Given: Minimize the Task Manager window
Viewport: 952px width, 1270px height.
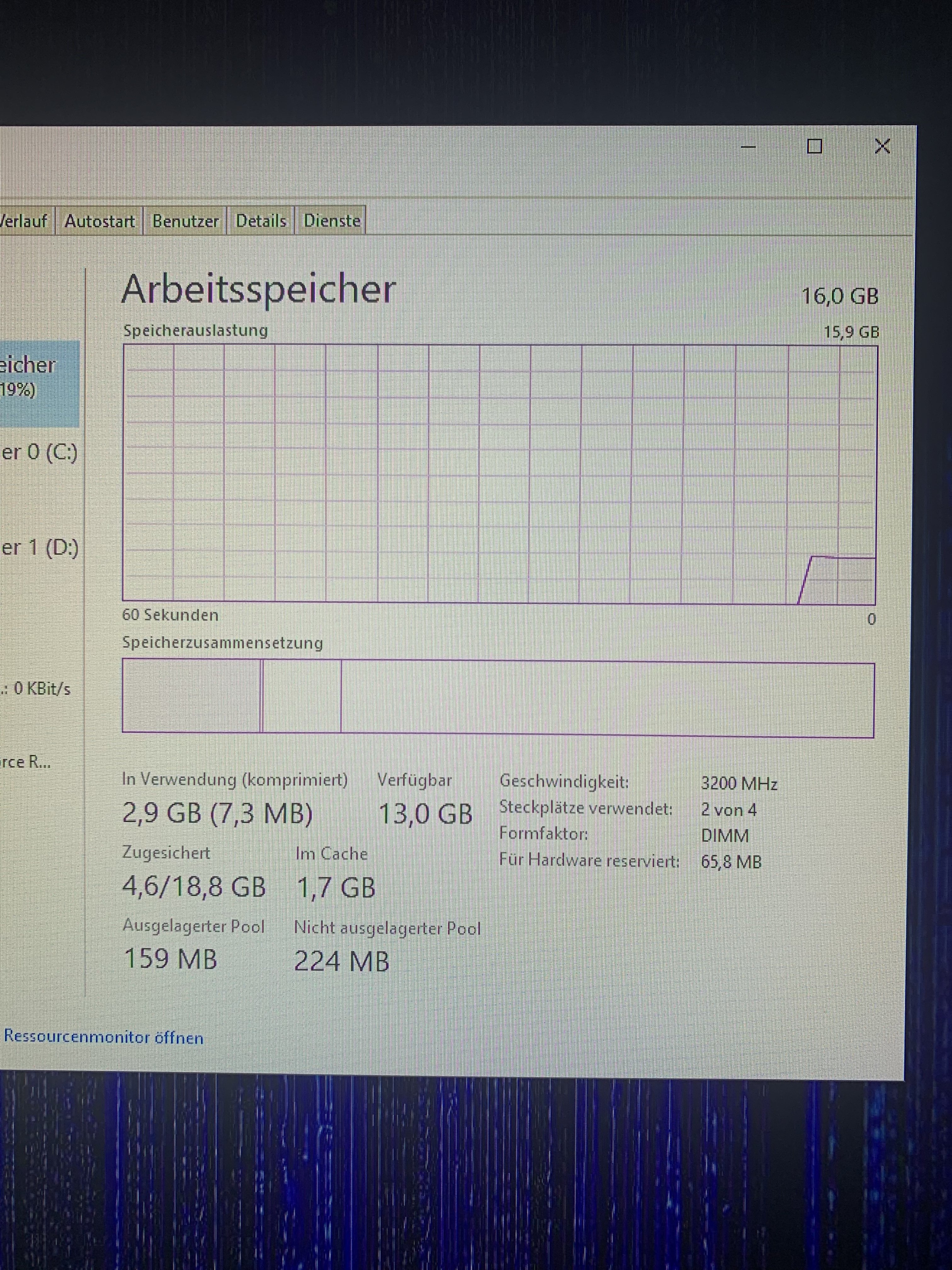Looking at the screenshot, I should (x=748, y=147).
